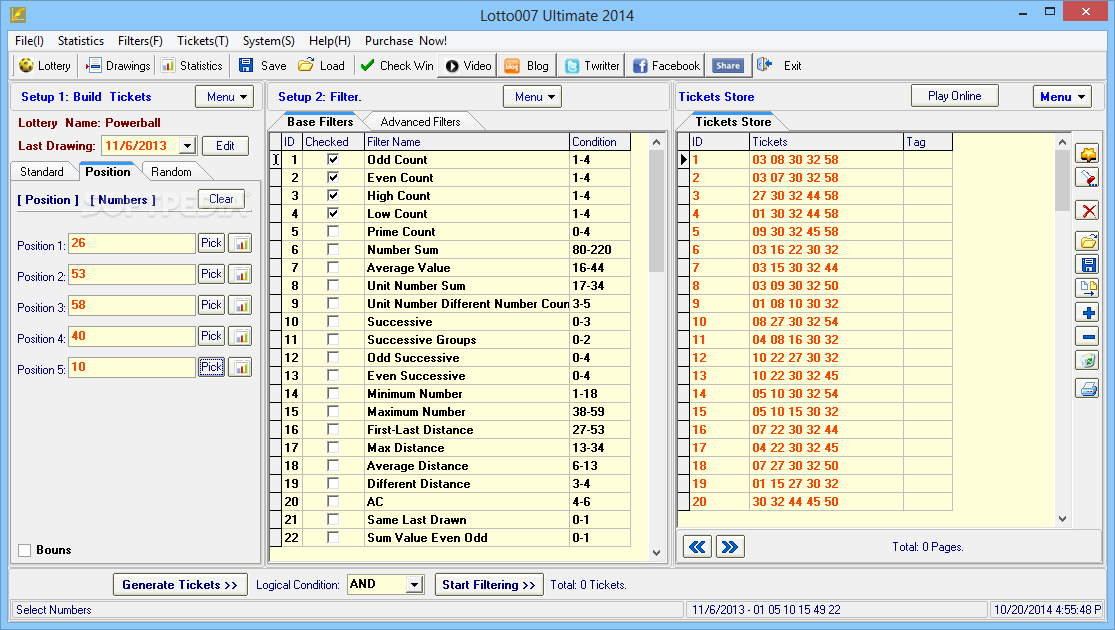Screen dimensions: 1115x630
Task: Go to the previous tickets page
Action: [698, 547]
